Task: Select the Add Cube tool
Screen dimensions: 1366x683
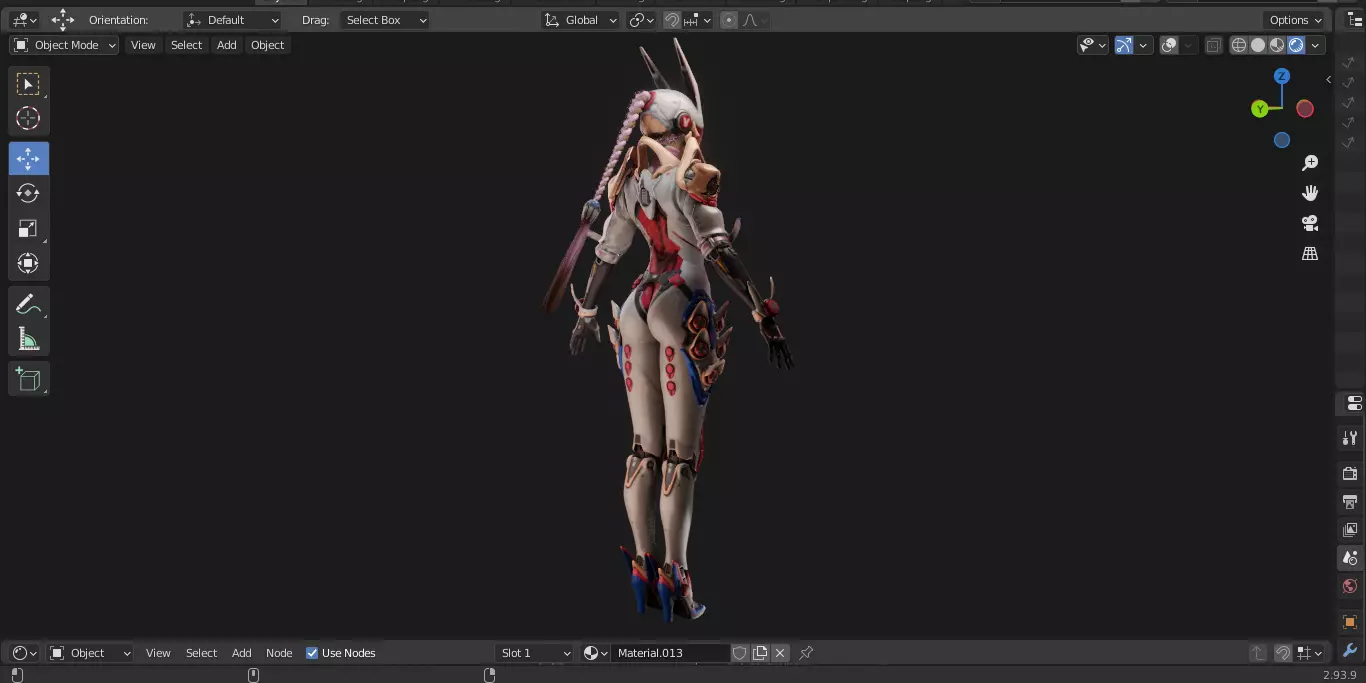Action: tap(28, 379)
